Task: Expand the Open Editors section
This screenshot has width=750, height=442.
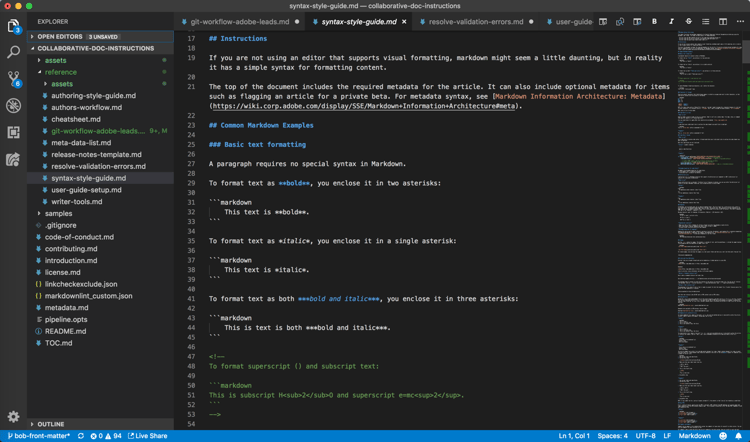Action: (60, 36)
